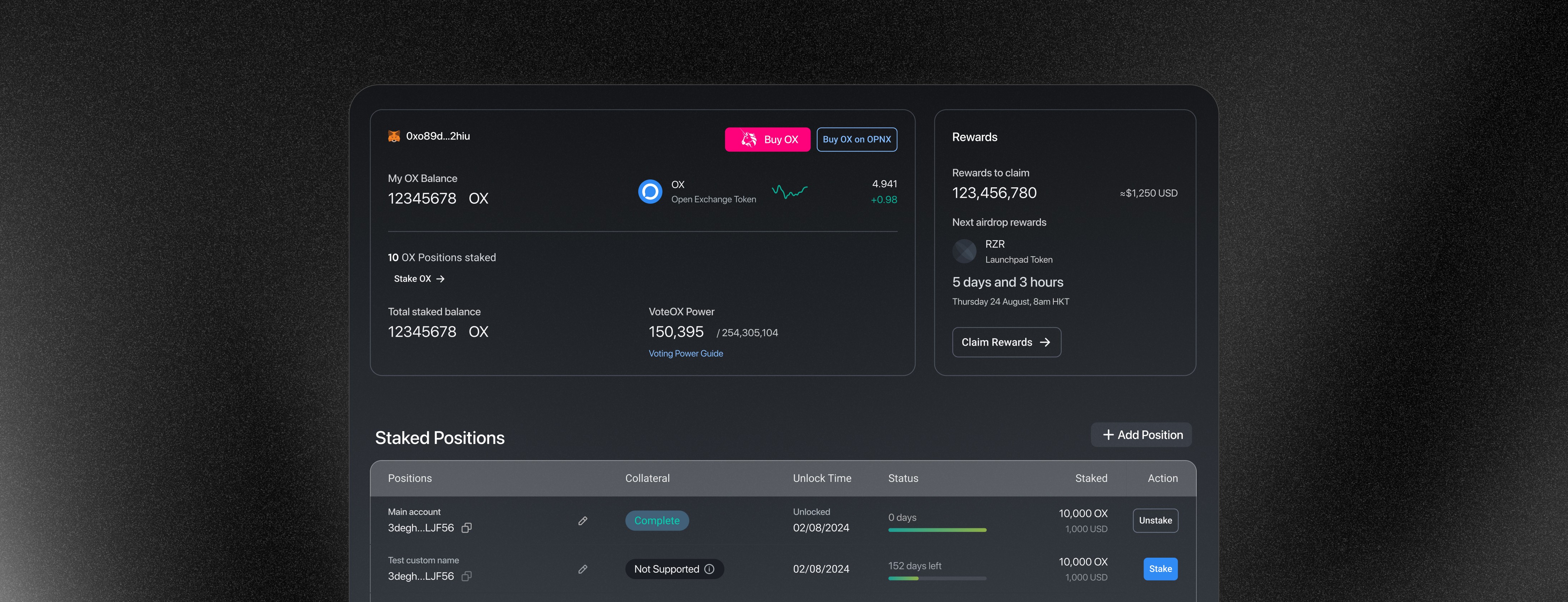This screenshot has width=1568, height=602.
Task: Click the Unlock Time column header
Action: [x=822, y=478]
